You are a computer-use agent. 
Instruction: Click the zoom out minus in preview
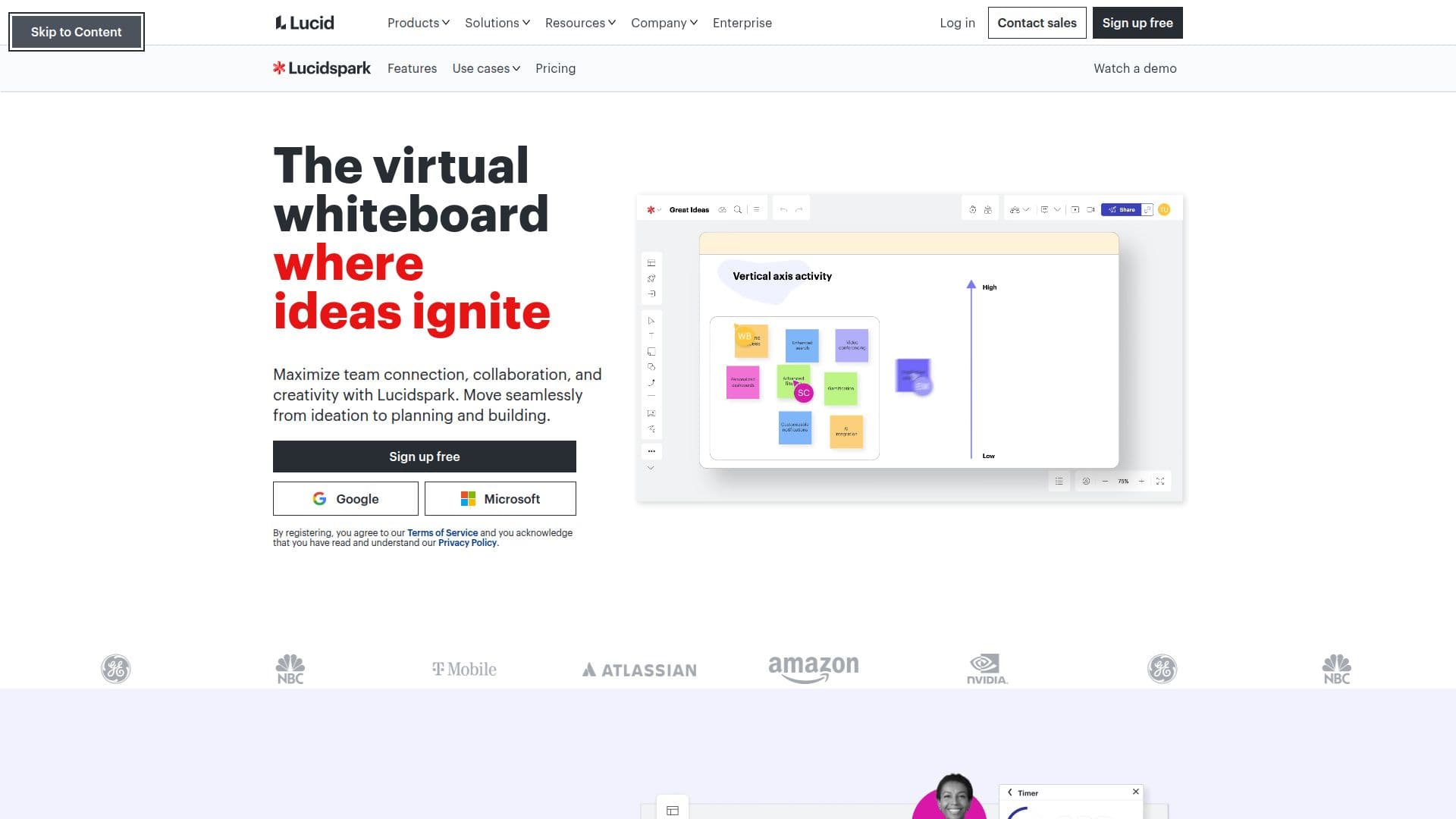pyautogui.click(x=1105, y=482)
